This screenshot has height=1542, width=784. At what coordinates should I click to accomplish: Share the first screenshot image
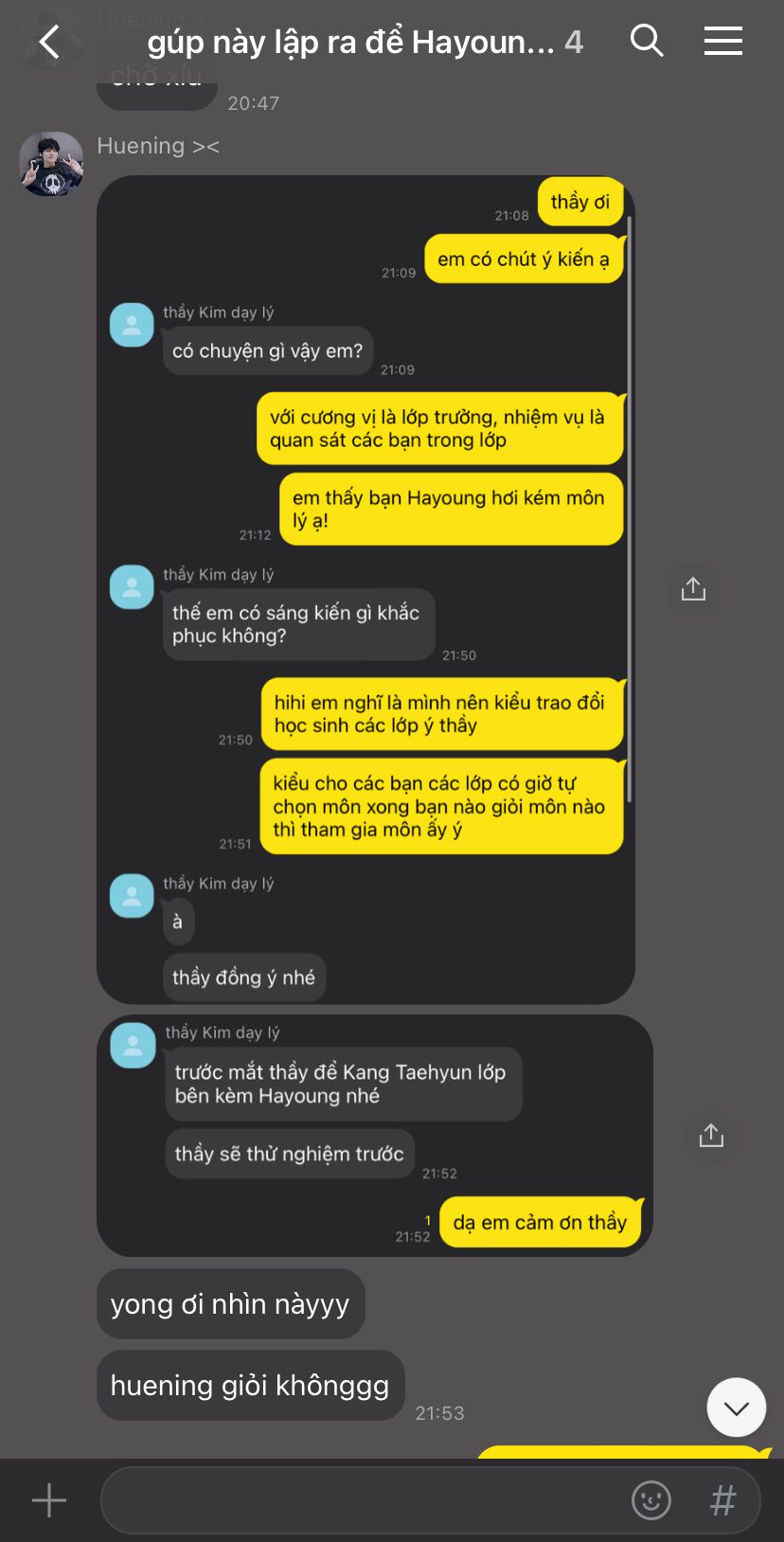click(693, 589)
